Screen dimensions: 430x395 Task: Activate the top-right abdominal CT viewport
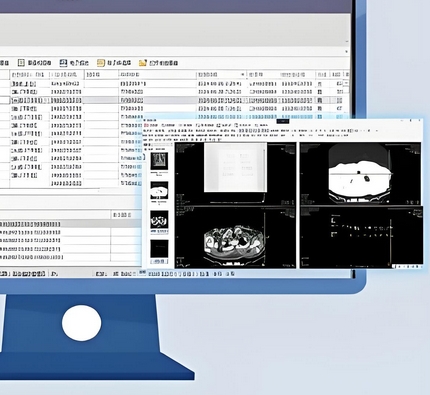(x=360, y=174)
